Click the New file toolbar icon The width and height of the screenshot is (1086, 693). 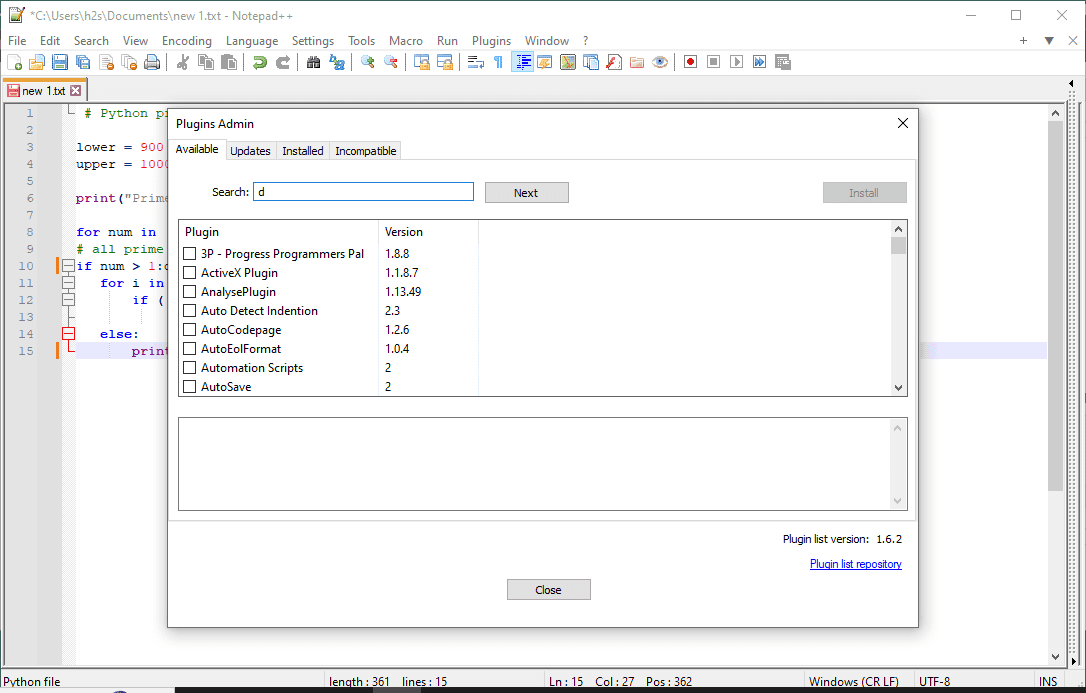point(15,62)
